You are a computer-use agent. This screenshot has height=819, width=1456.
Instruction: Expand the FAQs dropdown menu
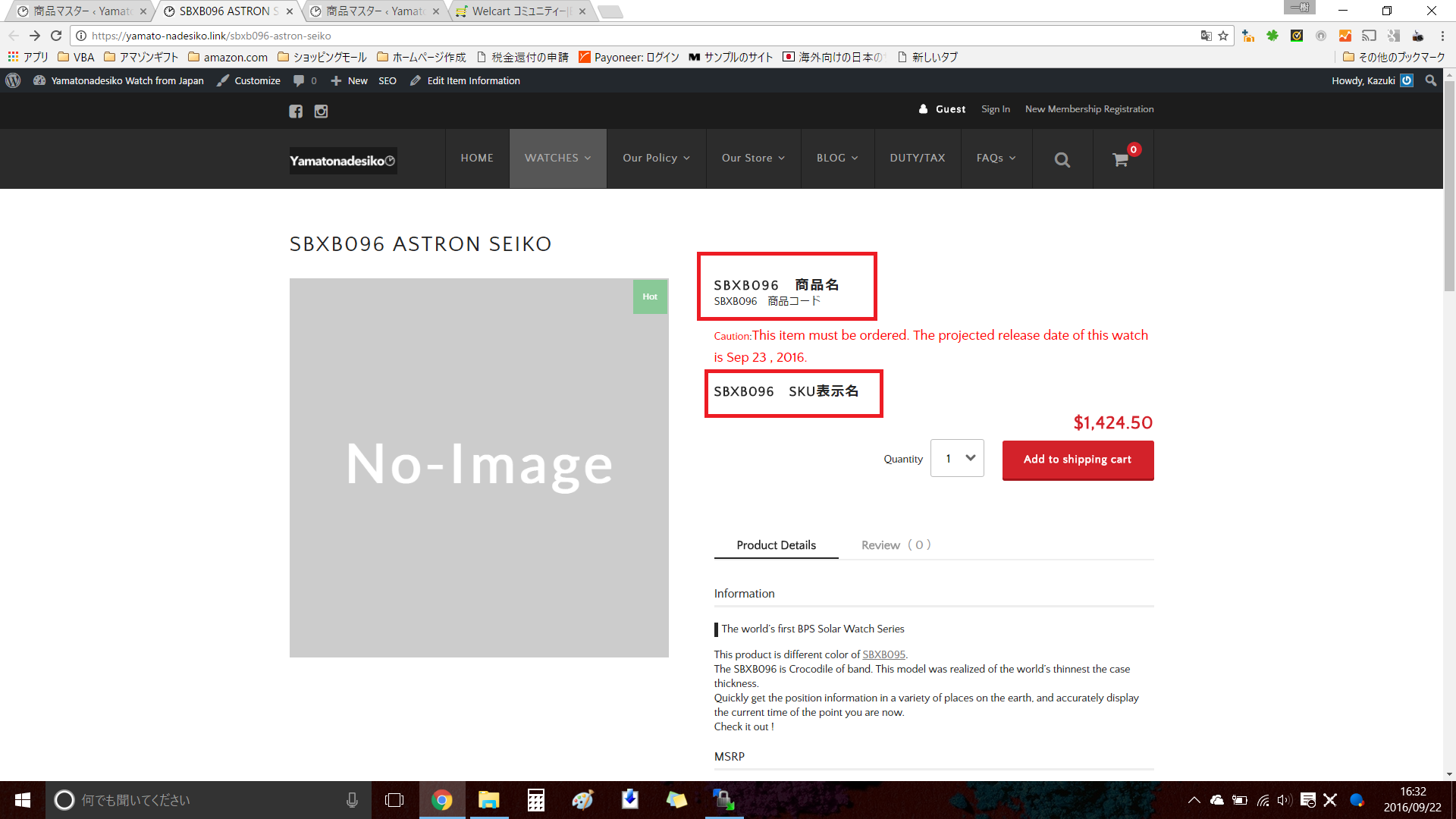tap(996, 158)
